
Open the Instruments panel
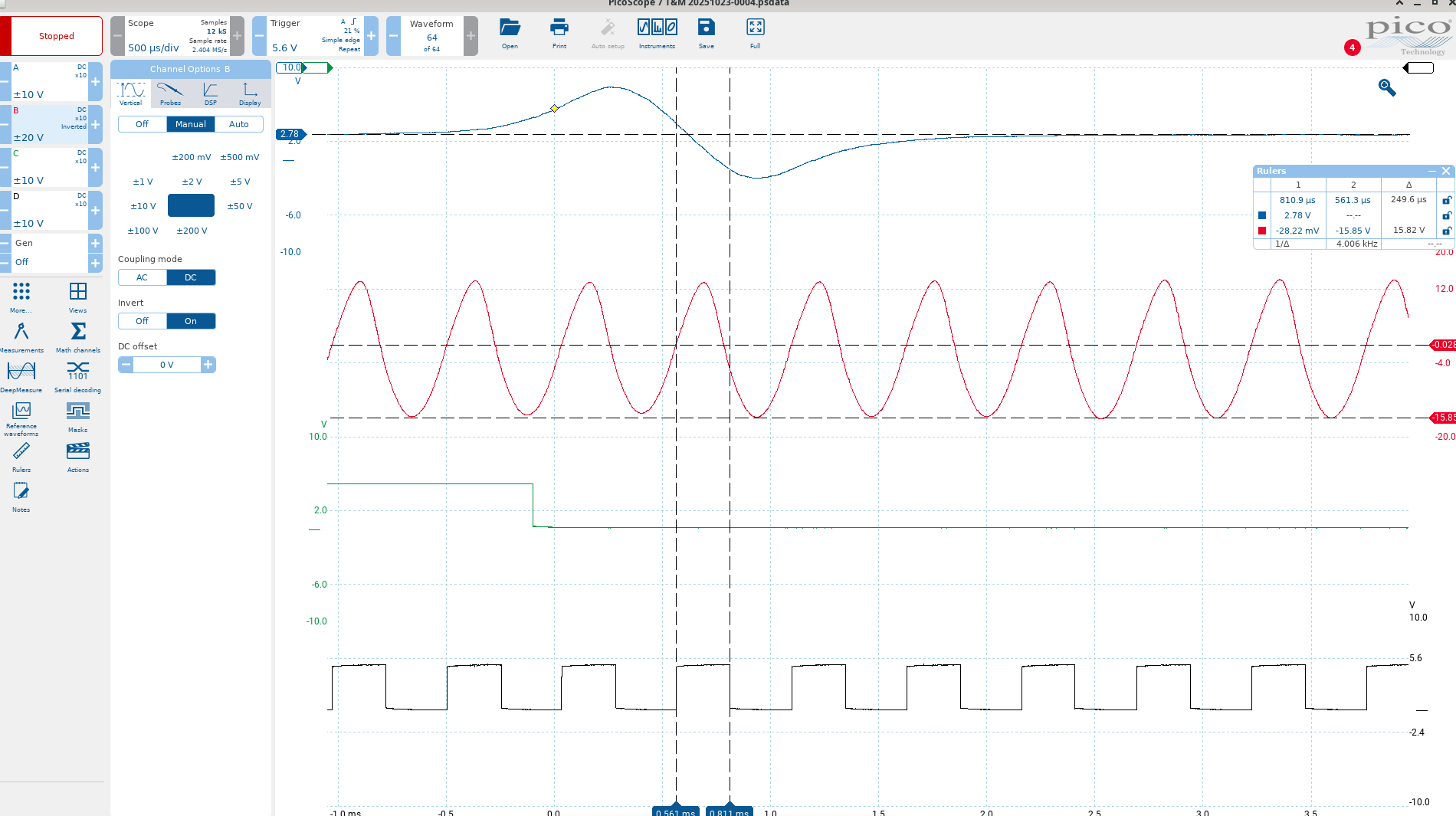click(x=657, y=34)
